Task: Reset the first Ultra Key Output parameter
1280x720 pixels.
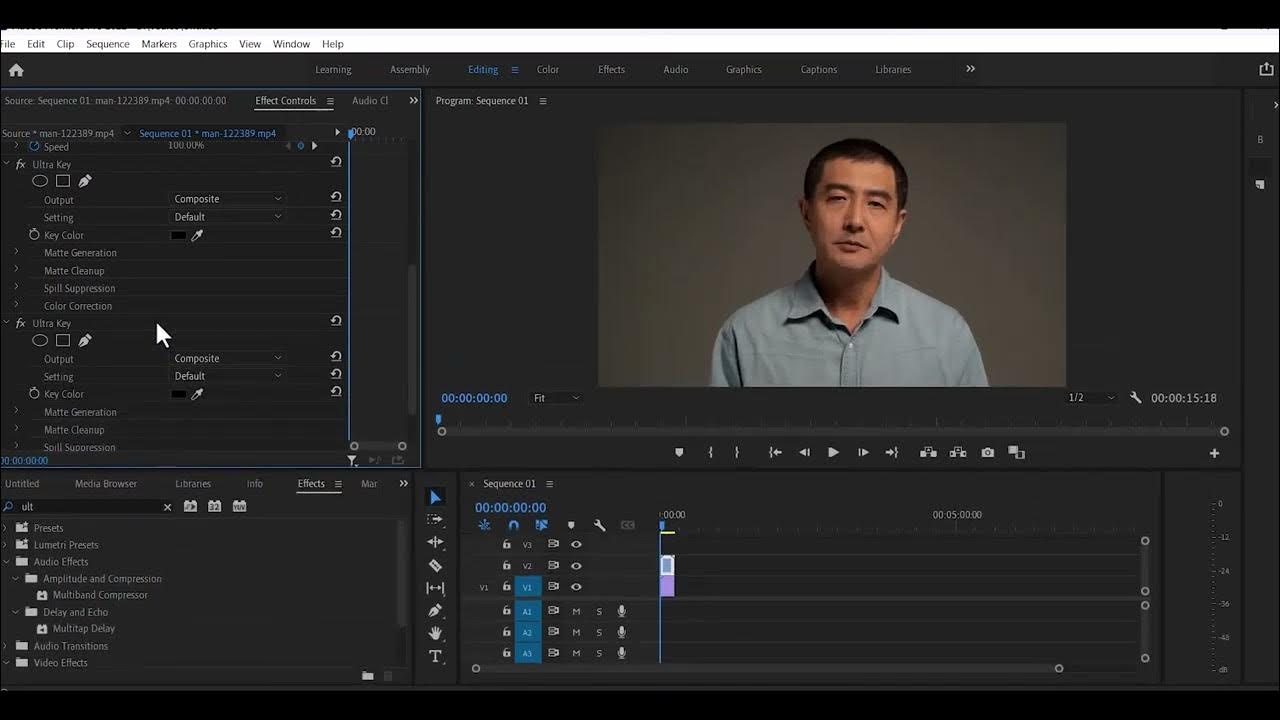Action: (x=336, y=198)
